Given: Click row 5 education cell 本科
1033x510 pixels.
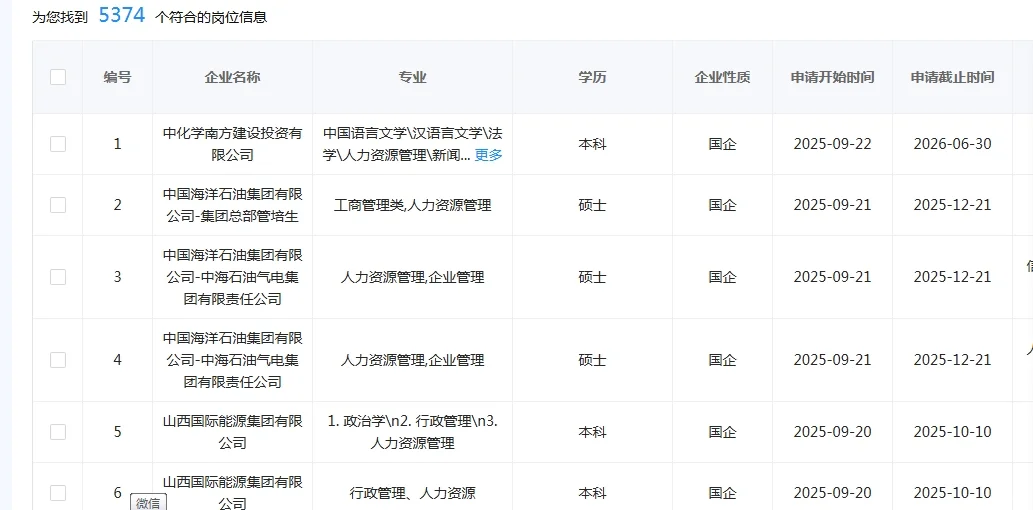Looking at the screenshot, I should tap(592, 432).
